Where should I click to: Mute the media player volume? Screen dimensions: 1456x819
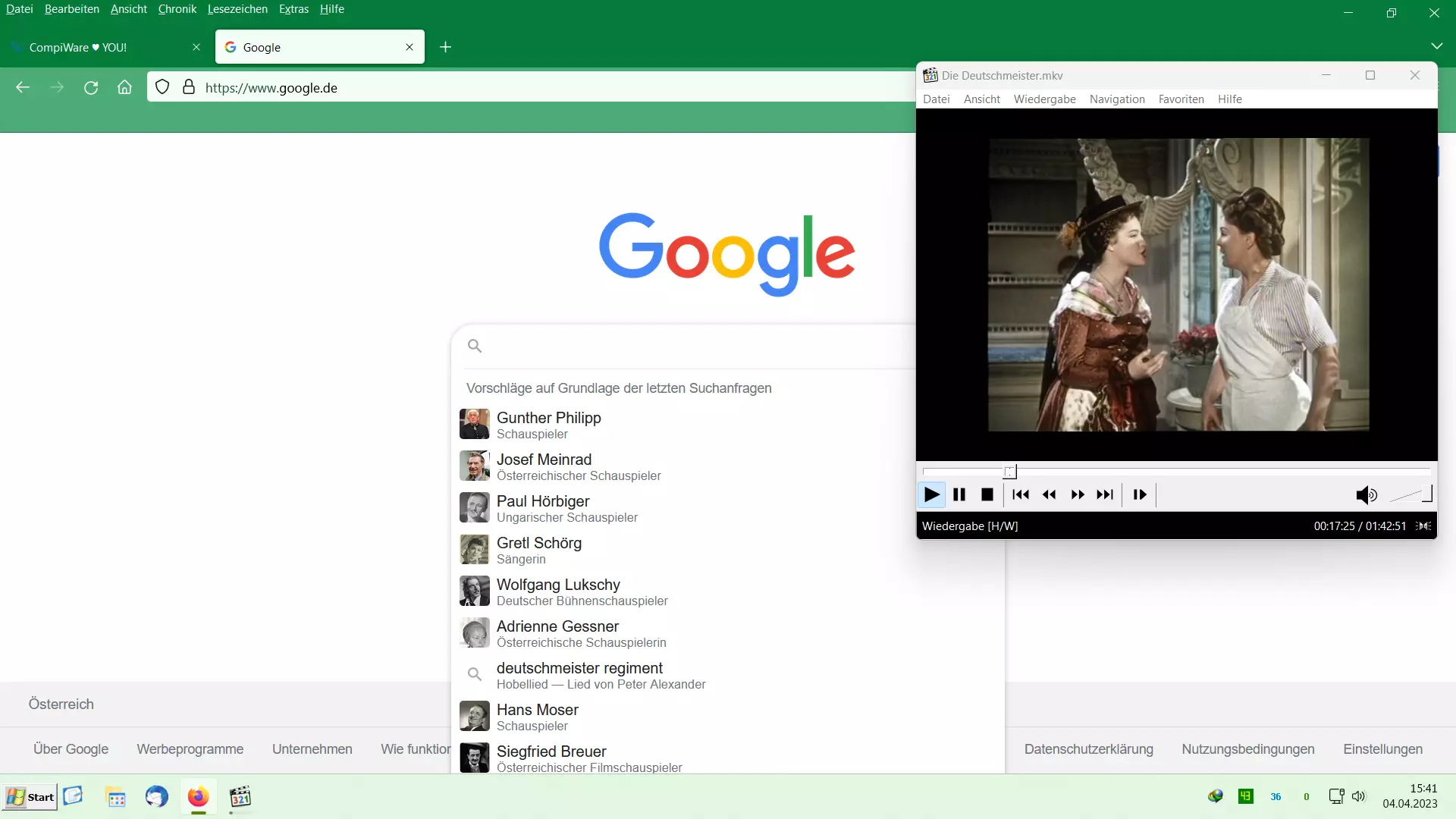[1367, 494]
